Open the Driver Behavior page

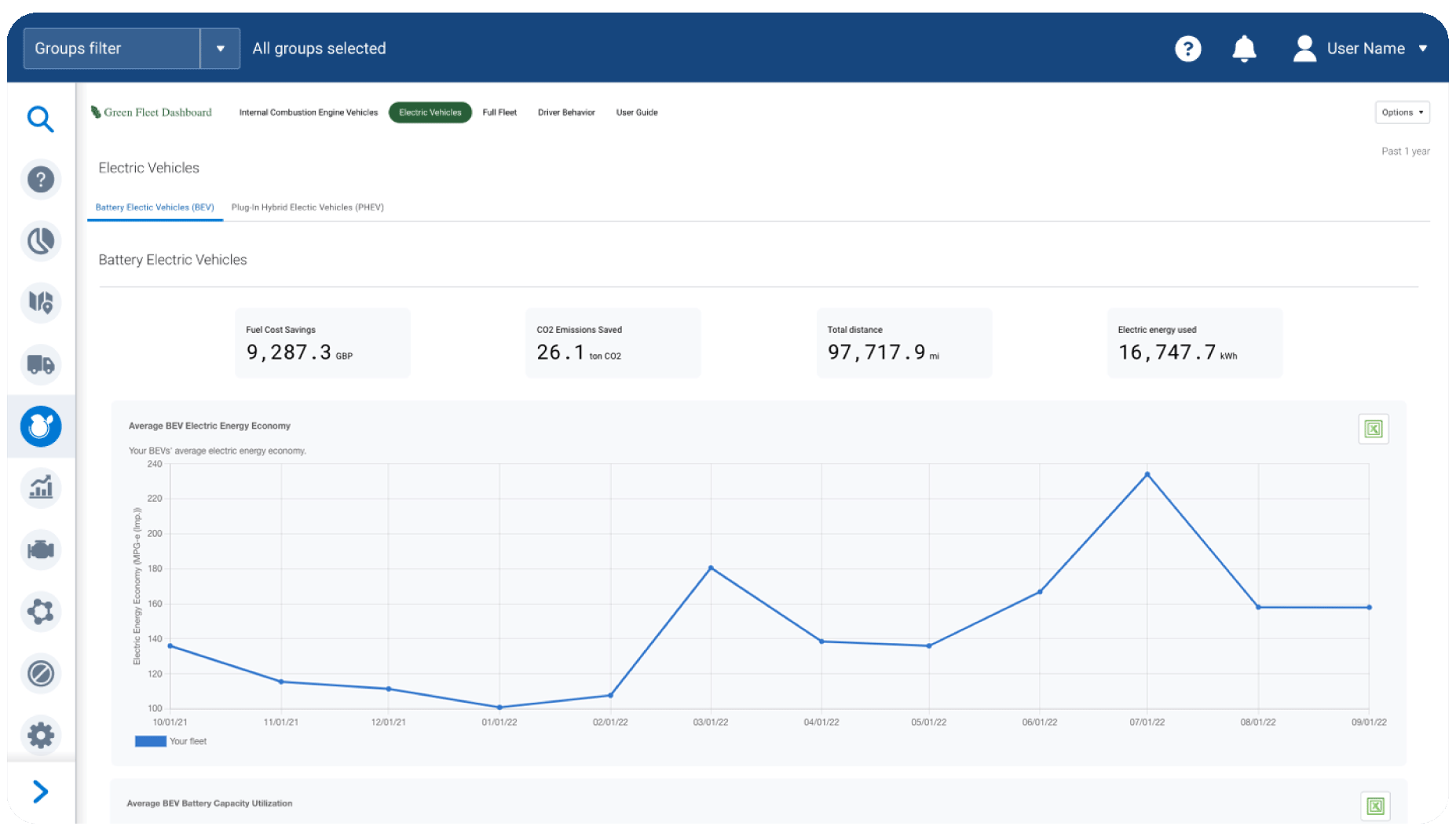point(566,112)
